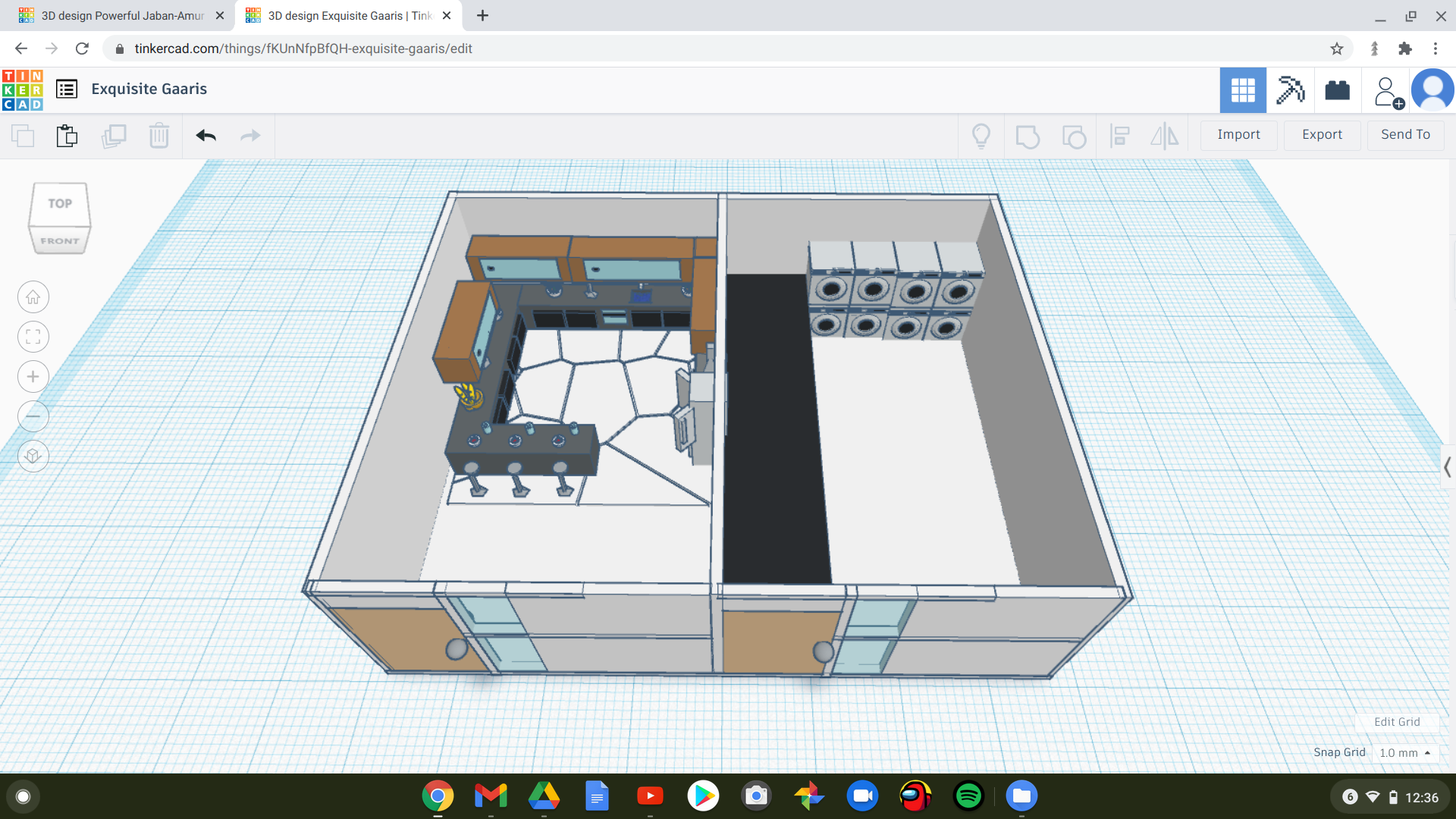Click the Copy tool
1456x819 pixels.
point(23,136)
